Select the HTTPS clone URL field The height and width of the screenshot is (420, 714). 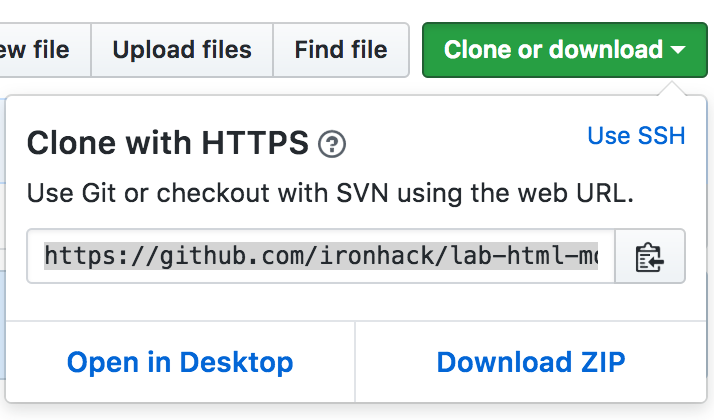320,257
